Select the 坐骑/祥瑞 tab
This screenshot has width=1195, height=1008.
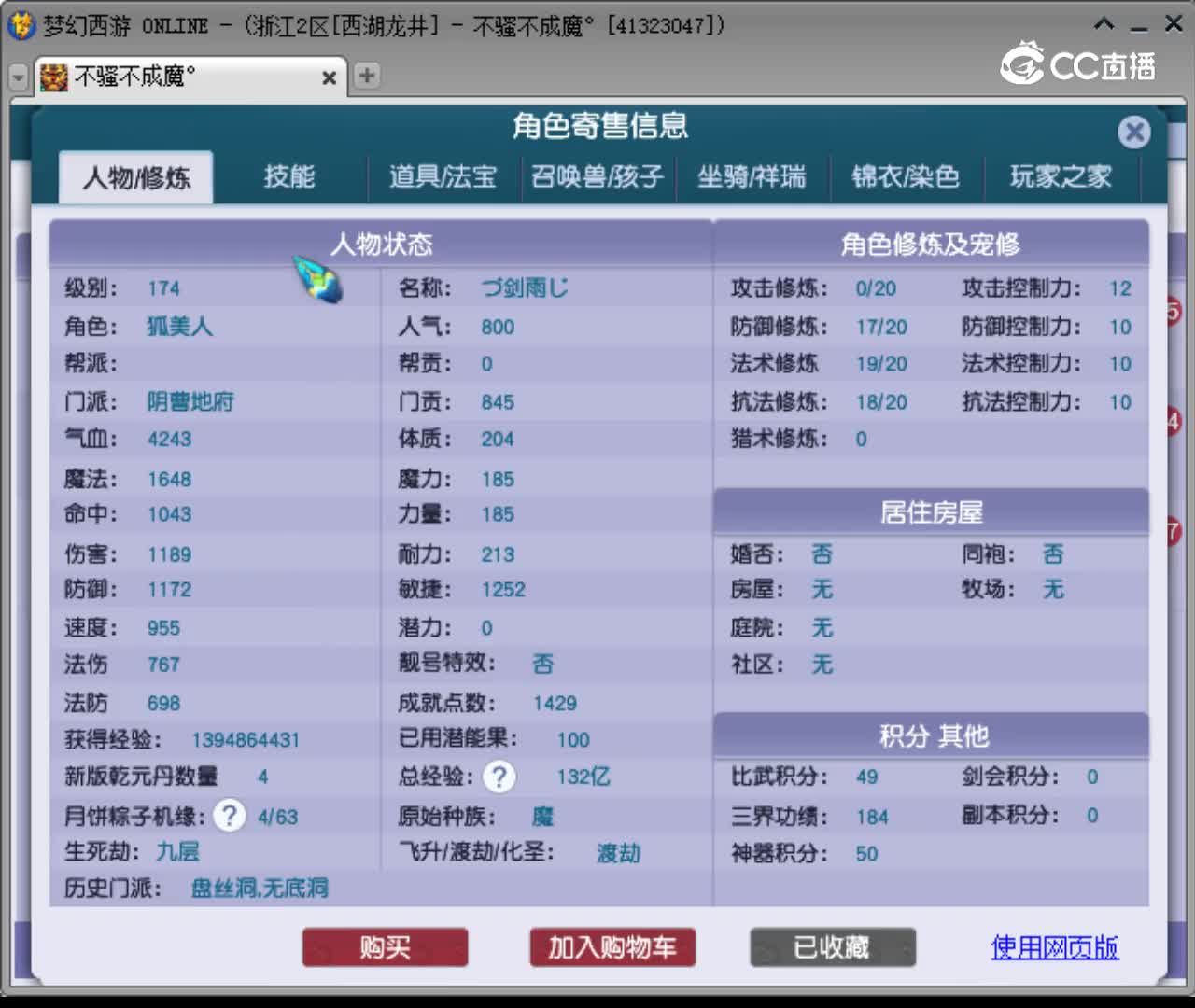tap(752, 176)
